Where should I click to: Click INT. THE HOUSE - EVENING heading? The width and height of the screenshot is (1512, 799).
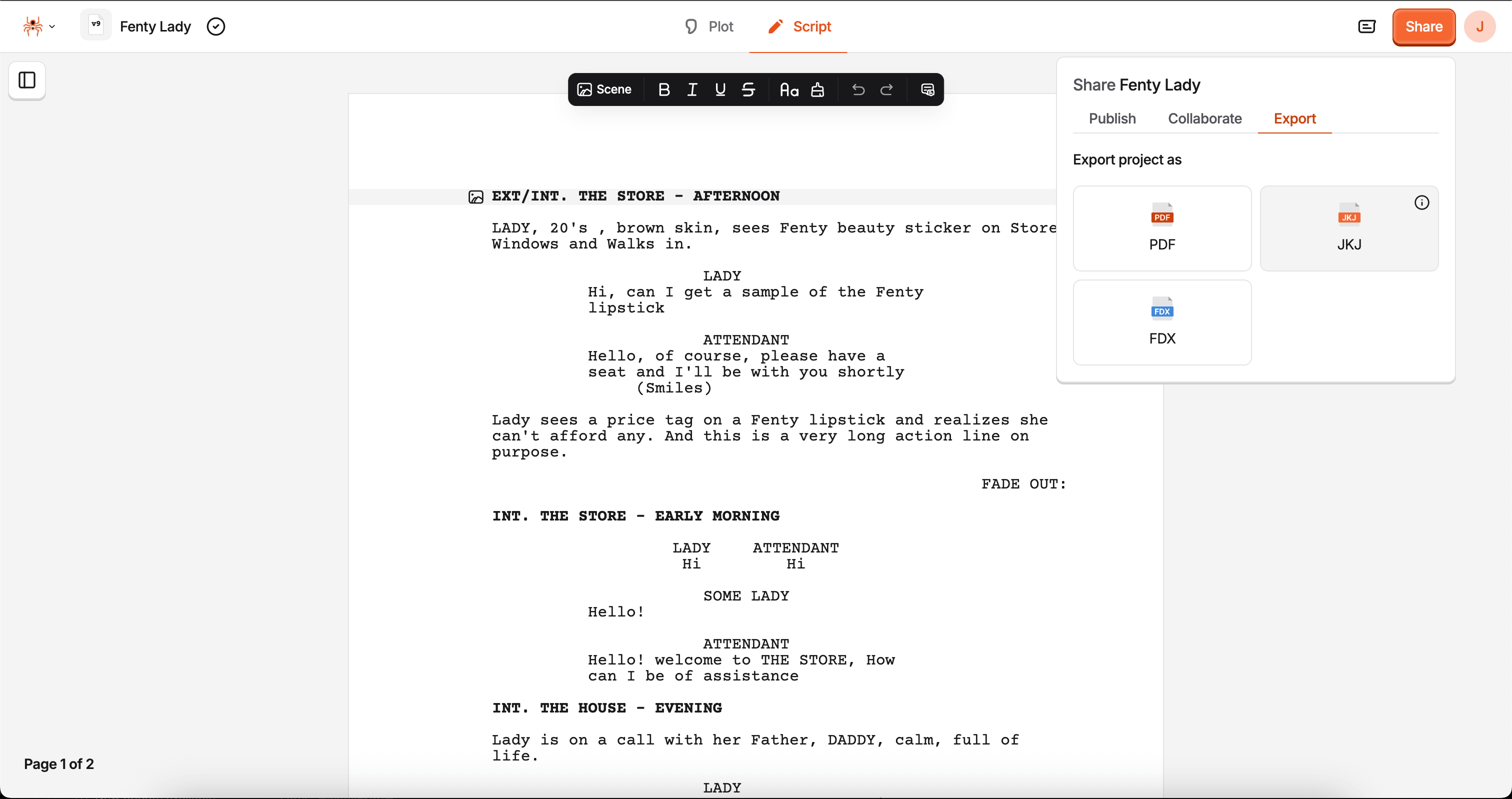[607, 708]
